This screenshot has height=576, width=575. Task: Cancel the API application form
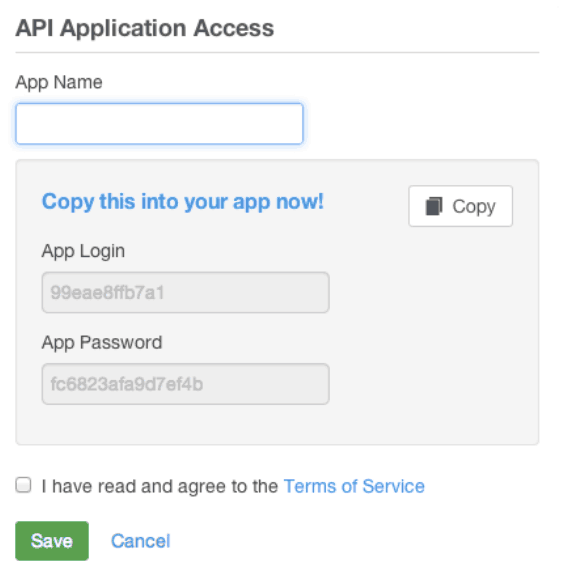(141, 541)
